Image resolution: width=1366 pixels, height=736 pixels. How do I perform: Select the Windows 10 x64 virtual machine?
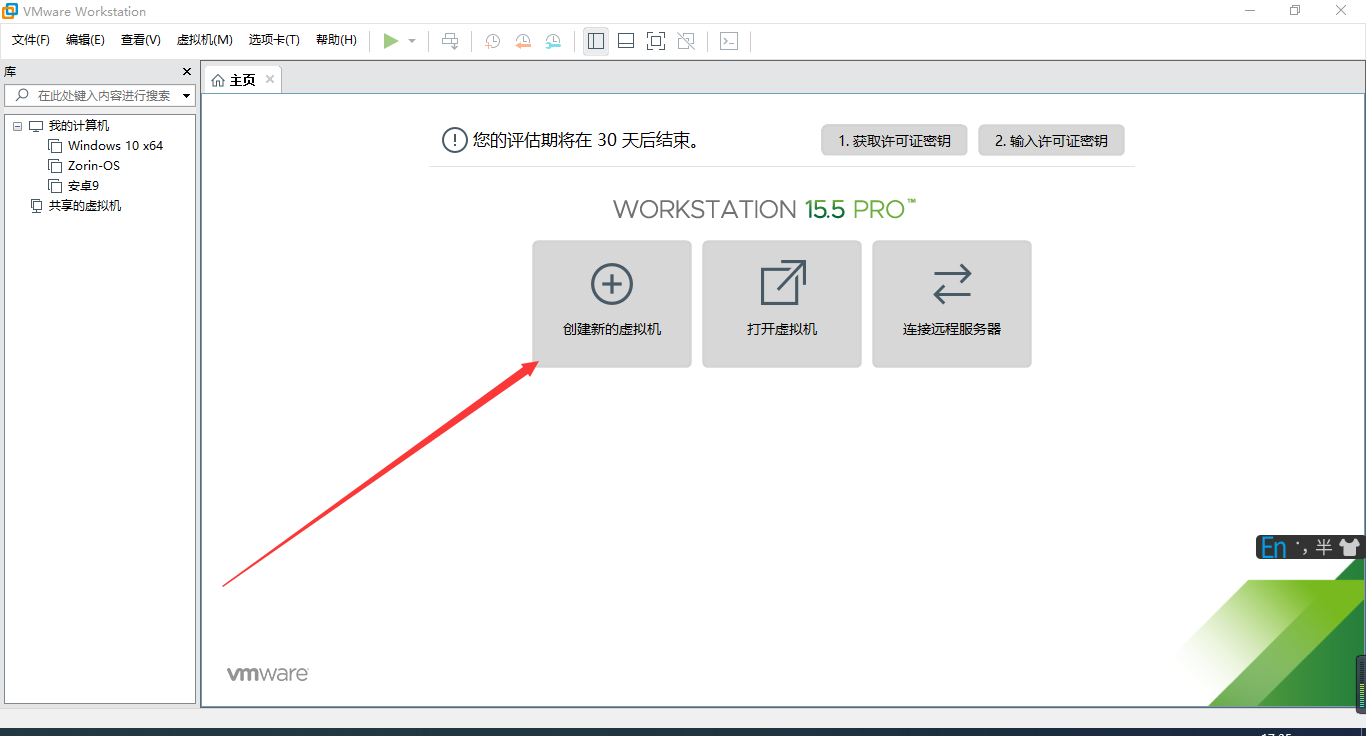coord(115,146)
